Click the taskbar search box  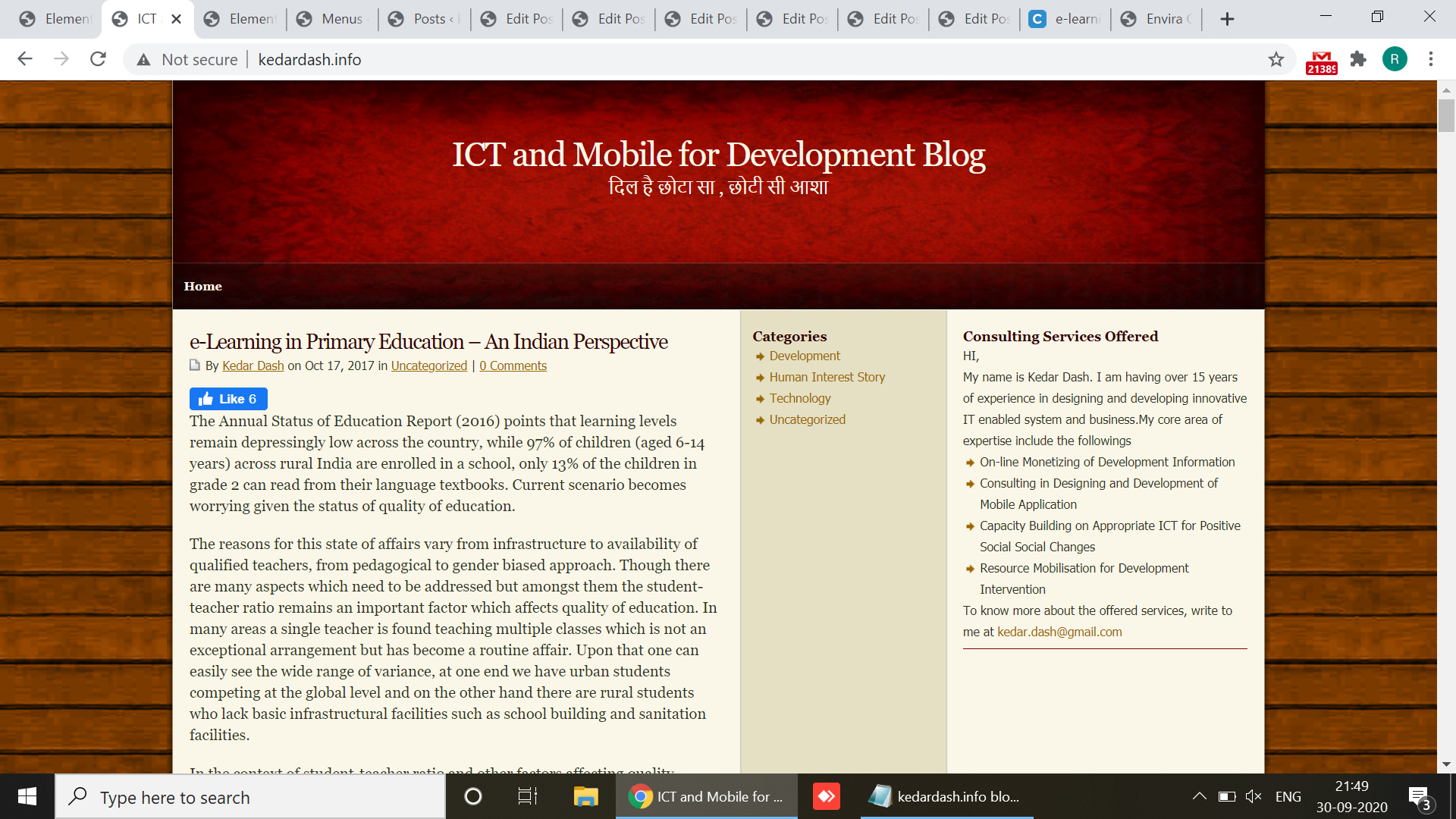click(x=250, y=797)
